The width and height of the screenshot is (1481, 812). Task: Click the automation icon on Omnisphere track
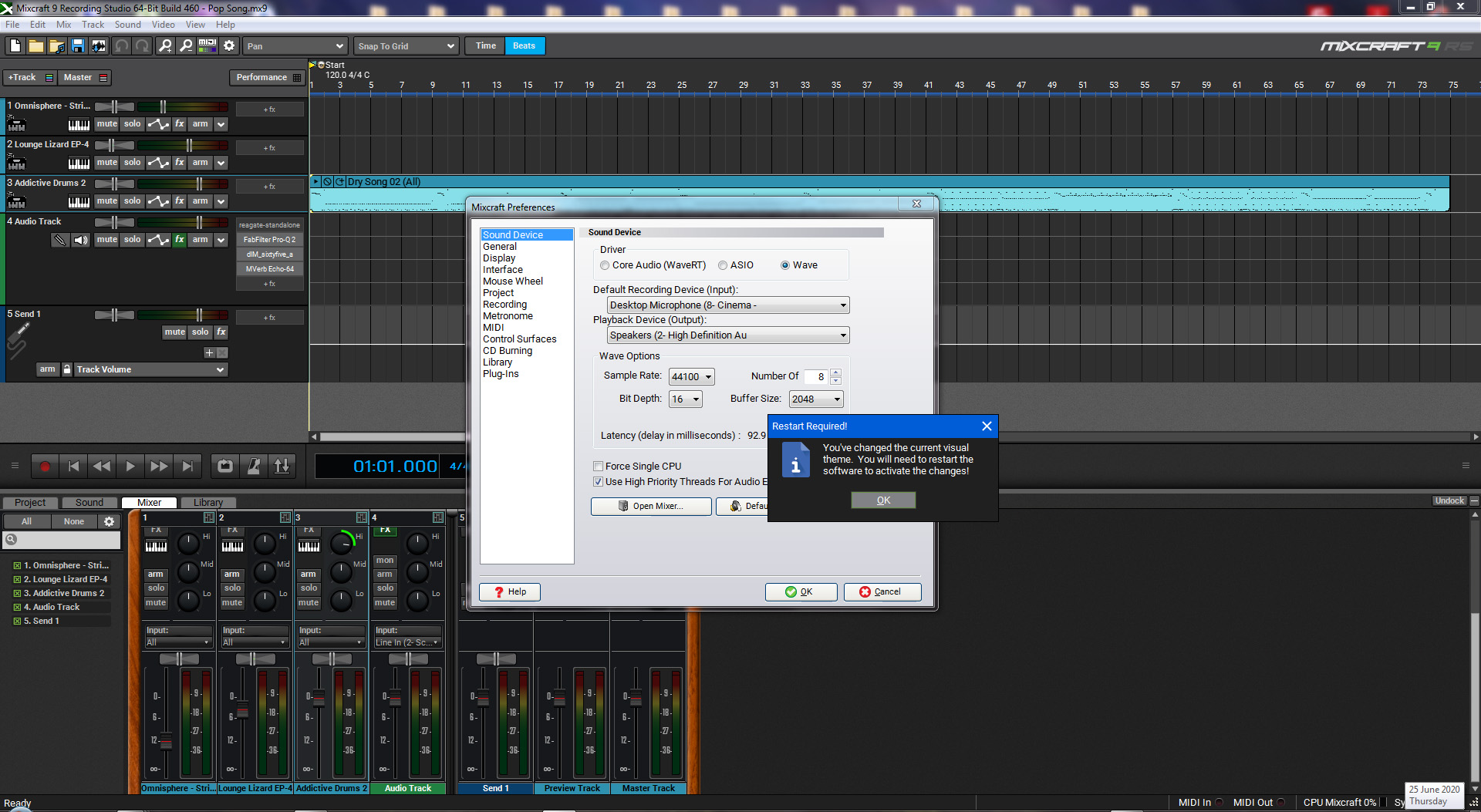click(158, 124)
